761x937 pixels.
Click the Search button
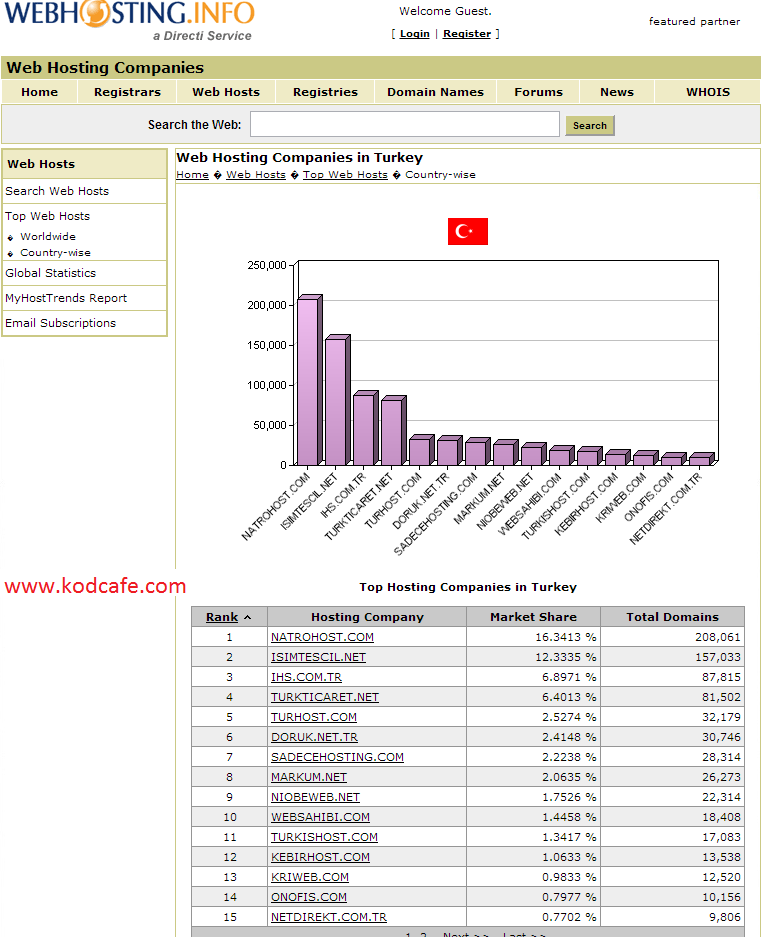[x=589, y=125]
